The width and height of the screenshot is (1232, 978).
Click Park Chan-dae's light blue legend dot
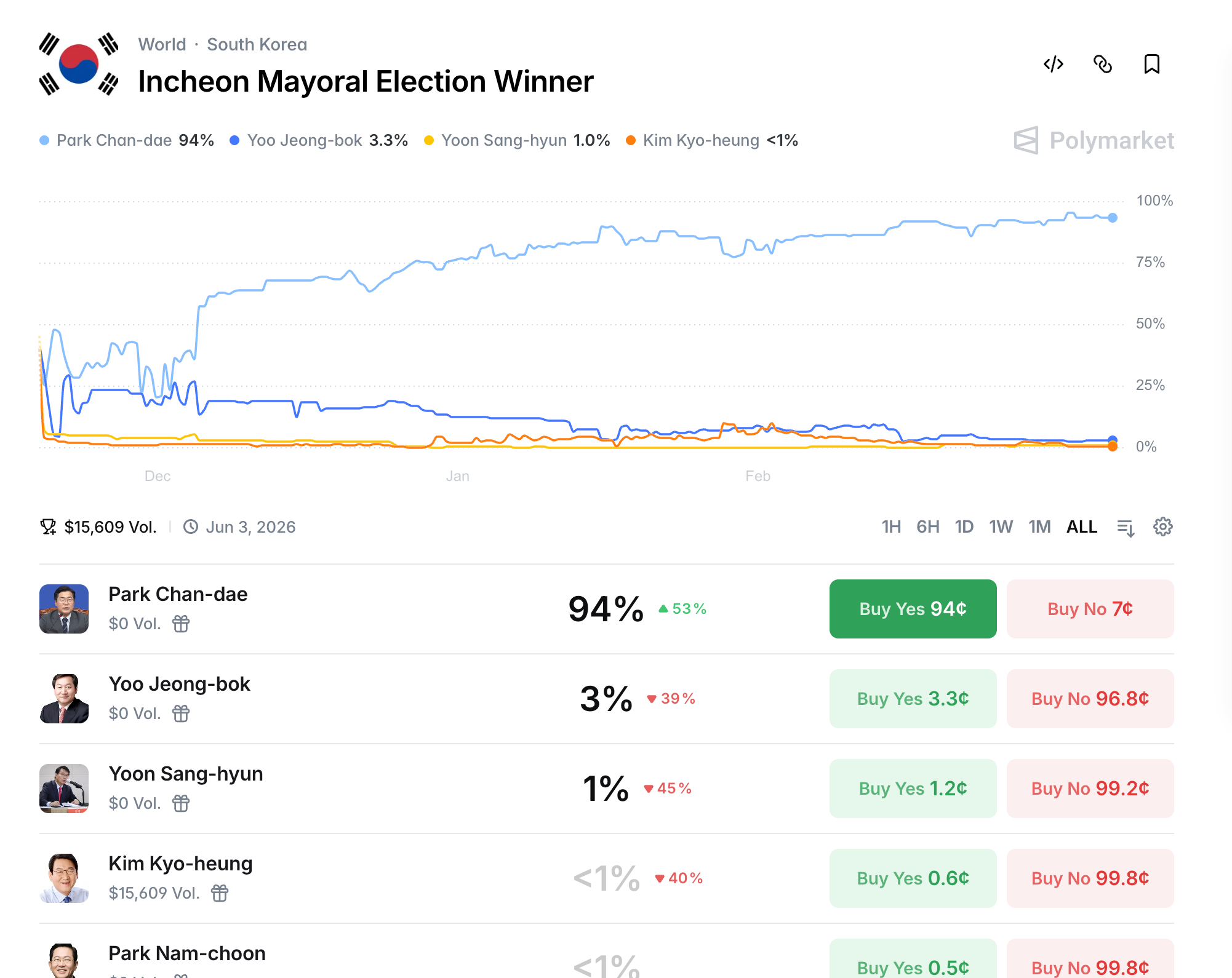click(44, 140)
